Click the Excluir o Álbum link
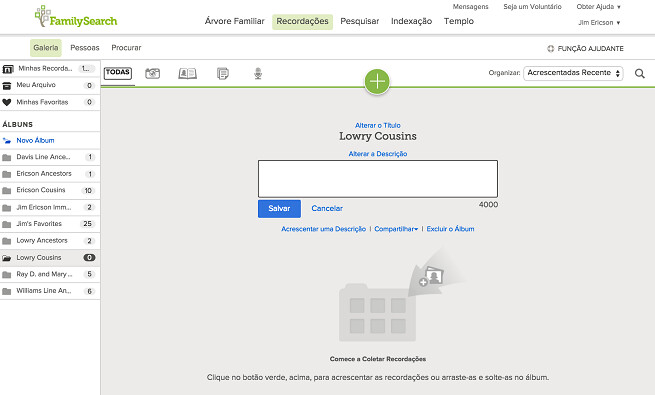 tap(450, 229)
